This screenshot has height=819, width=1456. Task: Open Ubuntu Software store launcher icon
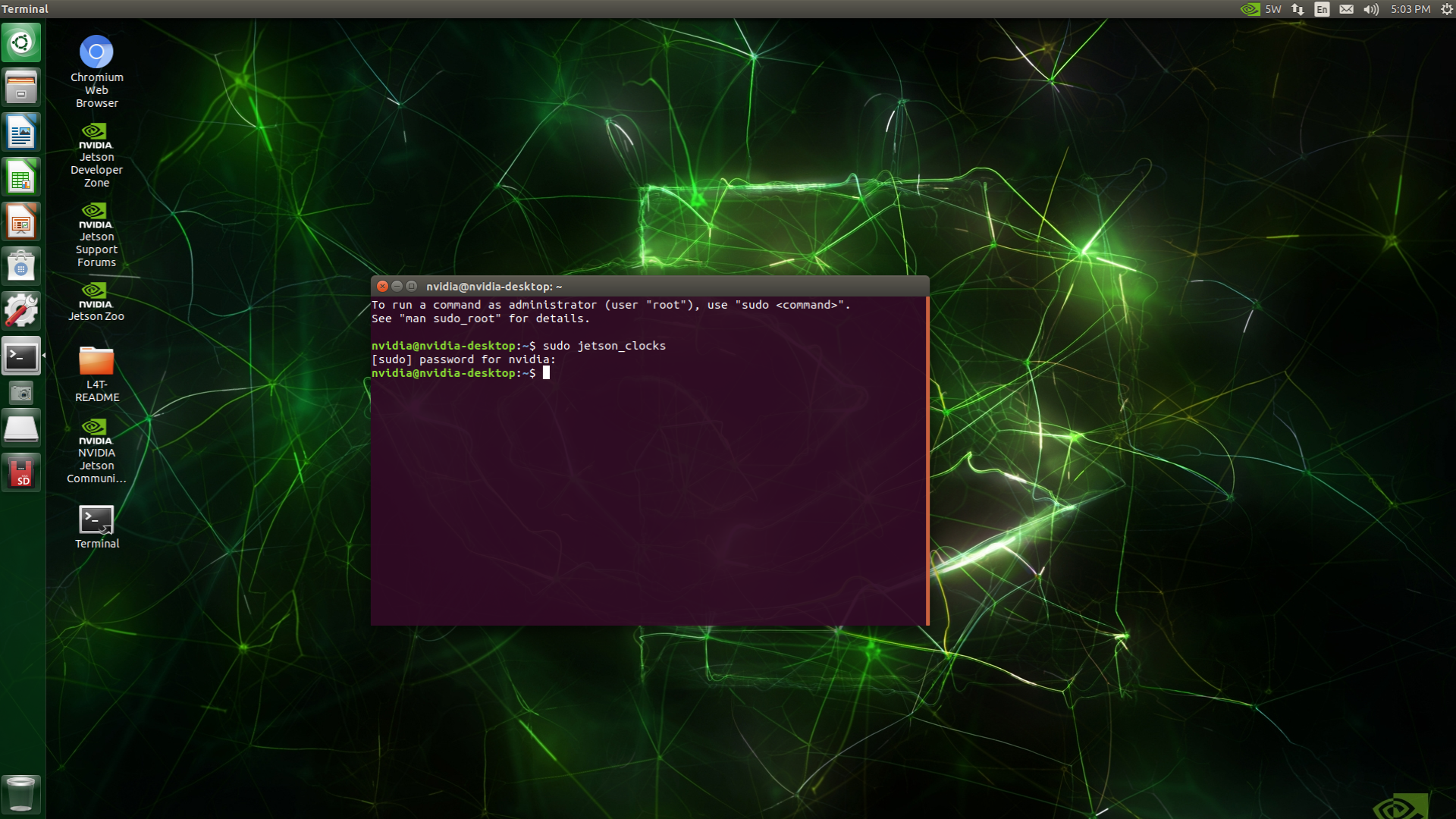pos(21,266)
